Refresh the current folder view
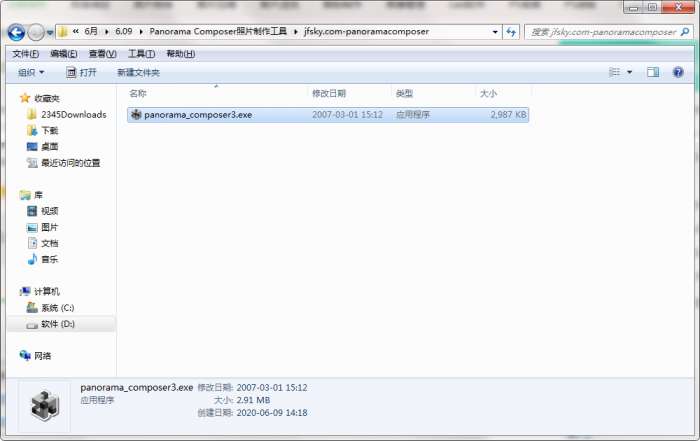The width and height of the screenshot is (700, 441). 511,32
